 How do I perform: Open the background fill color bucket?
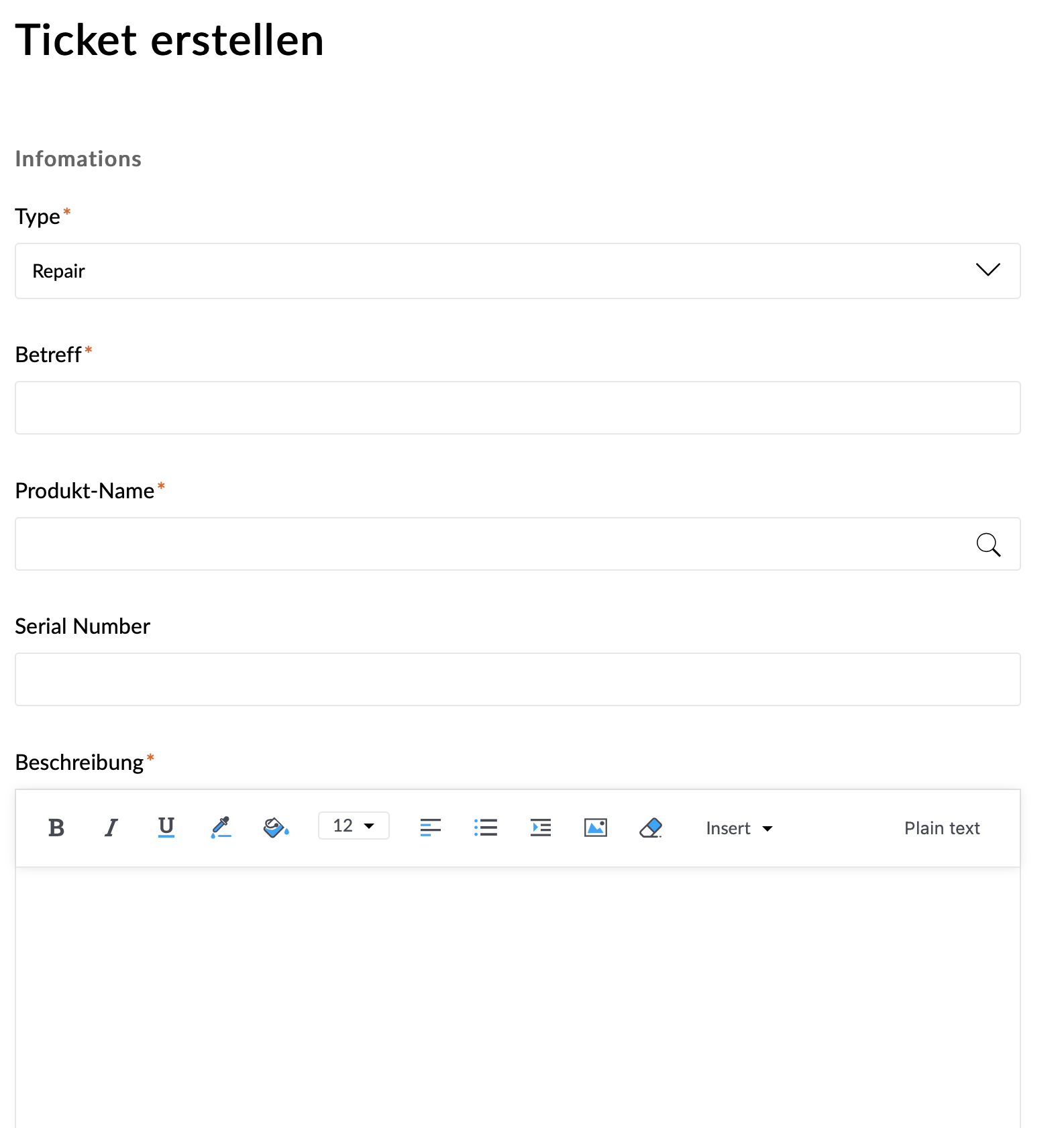coord(276,828)
